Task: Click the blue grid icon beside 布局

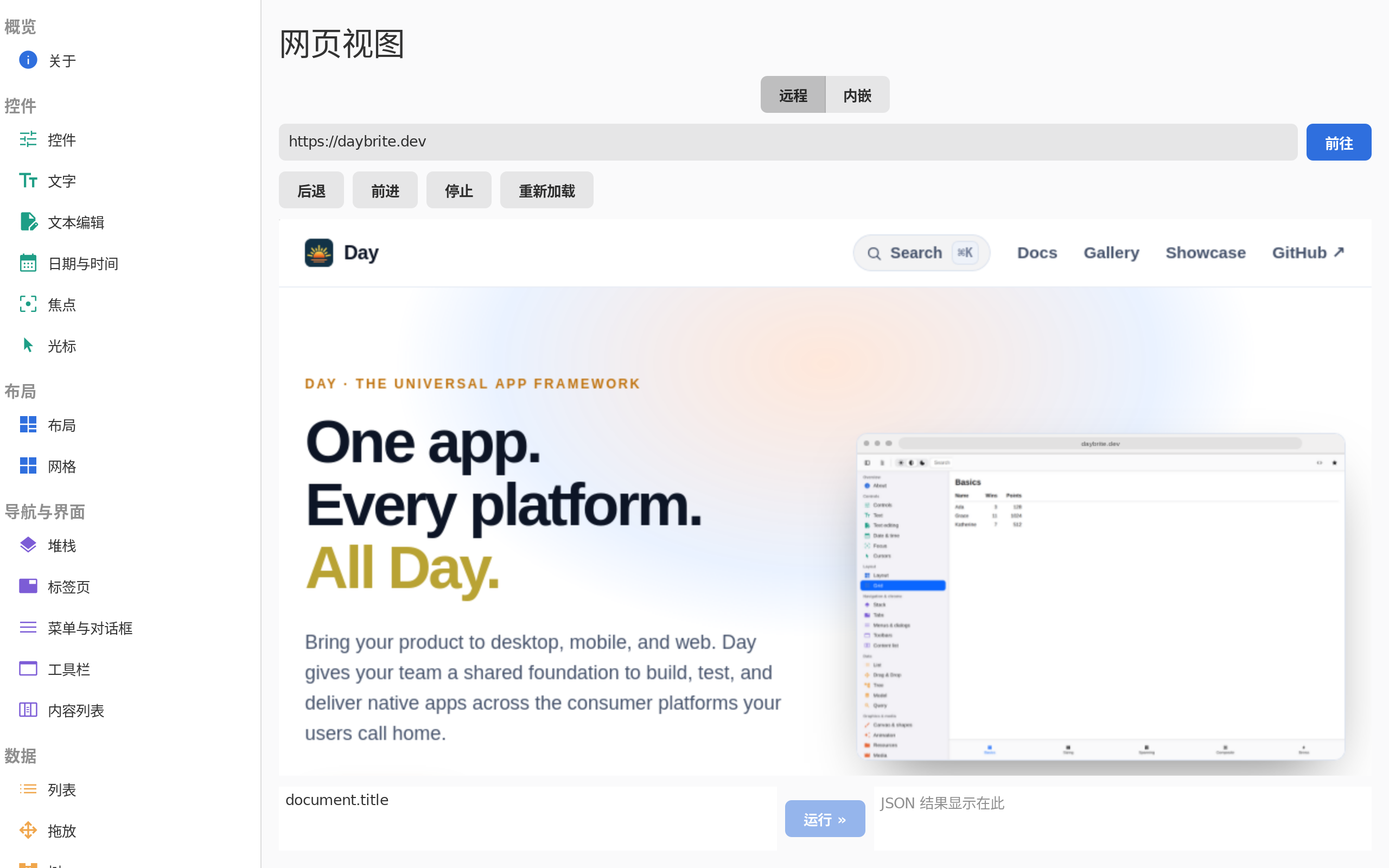Action: 28,424
